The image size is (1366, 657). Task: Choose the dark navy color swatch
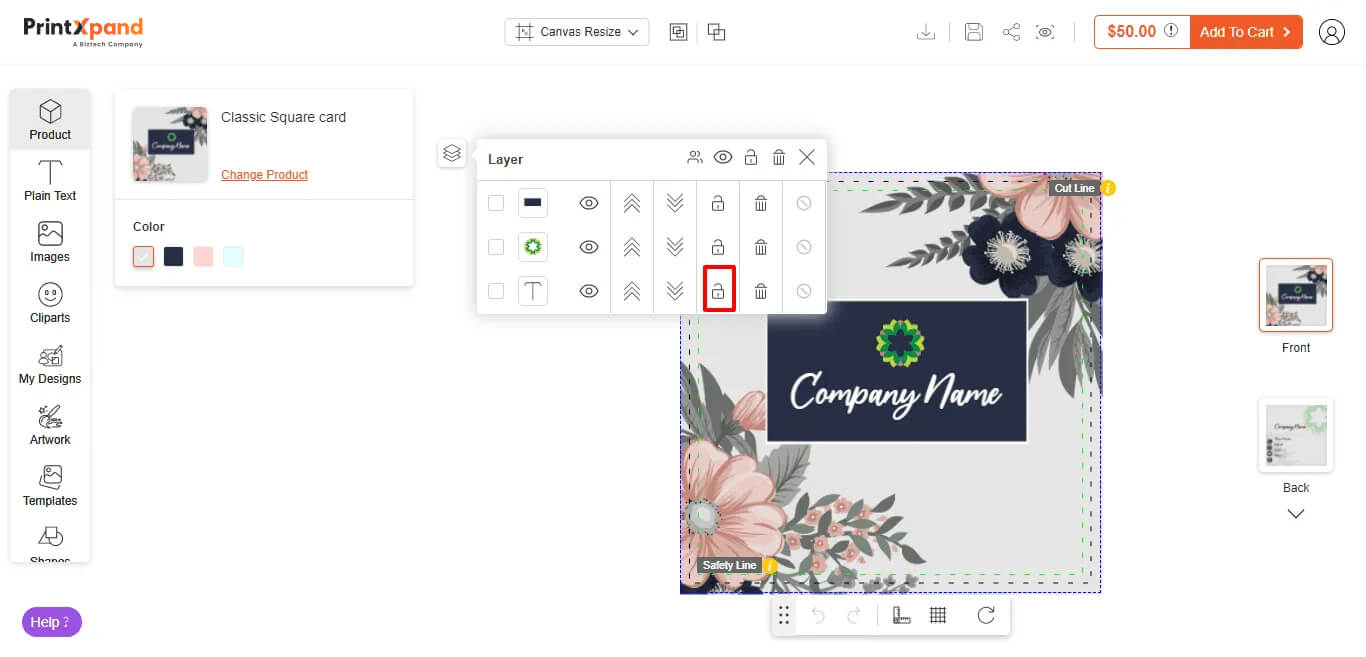[x=174, y=257]
